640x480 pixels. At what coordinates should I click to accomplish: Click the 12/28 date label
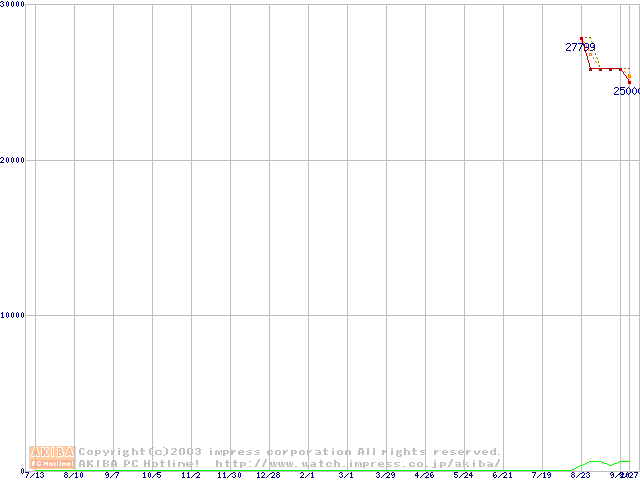(x=268, y=475)
